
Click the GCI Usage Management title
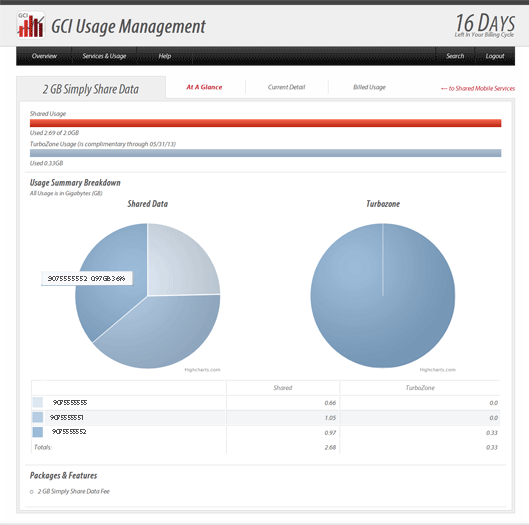[128, 26]
